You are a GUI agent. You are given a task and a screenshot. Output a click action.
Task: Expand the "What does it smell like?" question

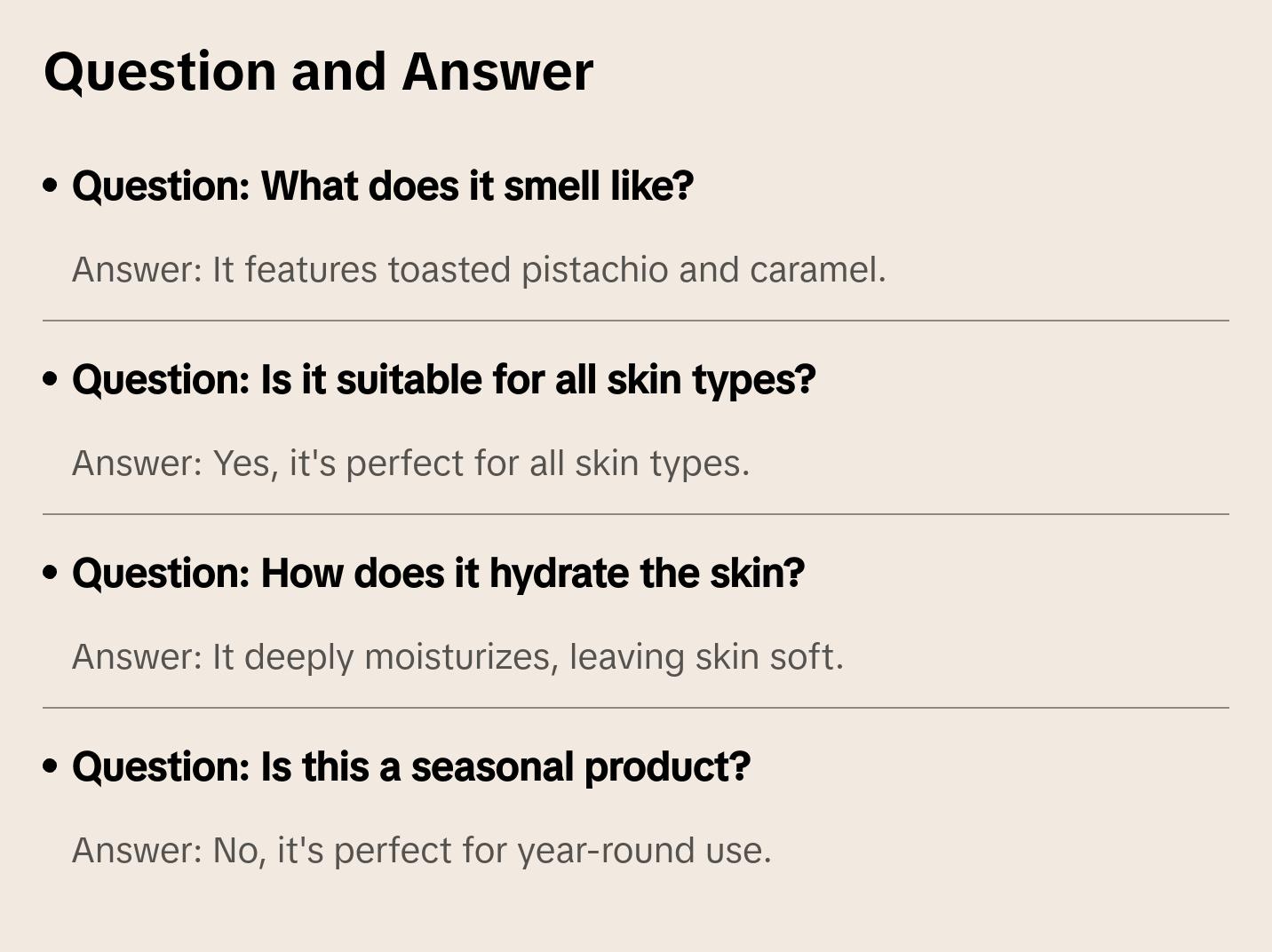pyautogui.click(x=383, y=186)
